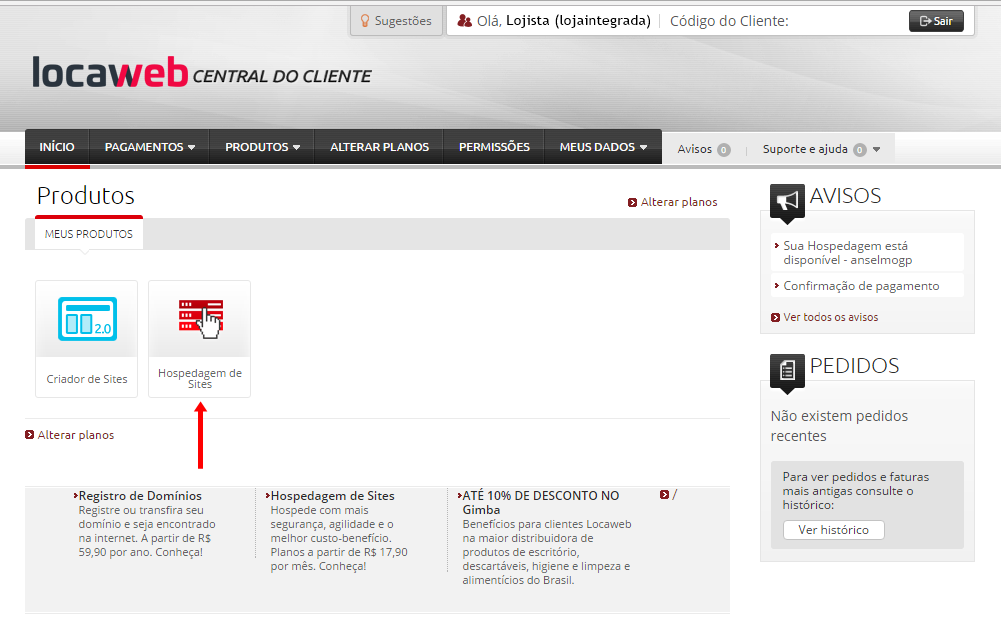Click the document icon beside PEDIDOS
This screenshot has height=630, width=1001.
tap(787, 370)
